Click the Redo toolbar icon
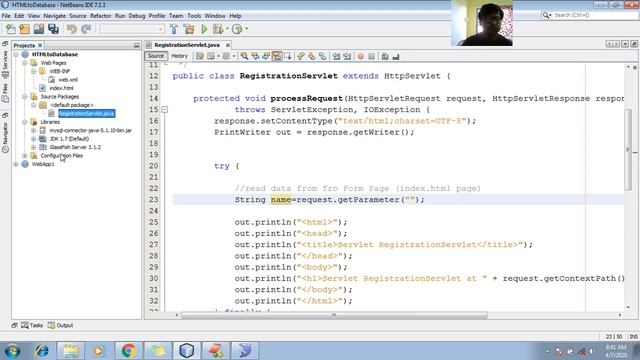The width and height of the screenshot is (640, 360). pos(86,29)
